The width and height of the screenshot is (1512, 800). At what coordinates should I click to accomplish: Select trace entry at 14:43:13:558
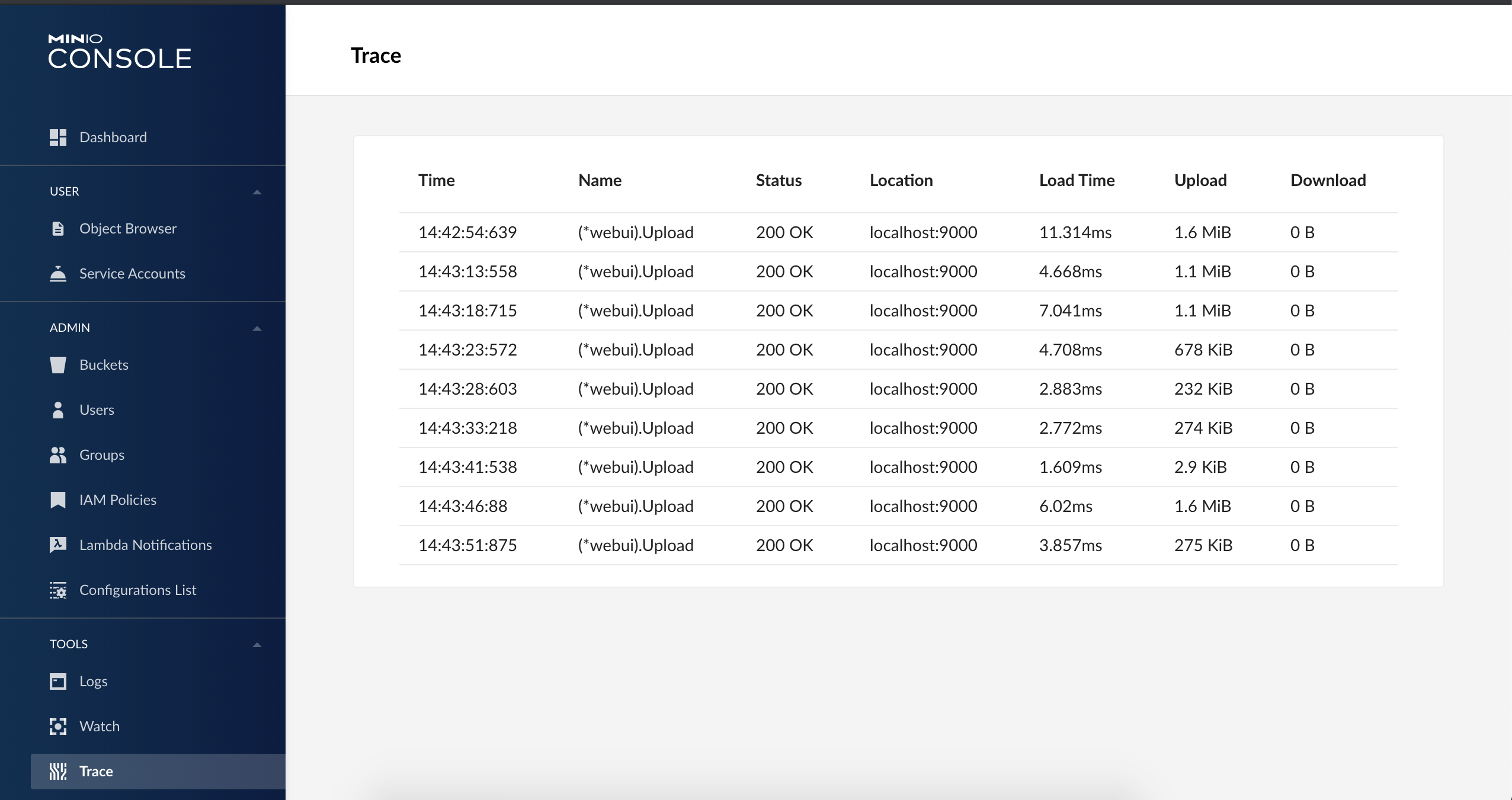point(899,271)
